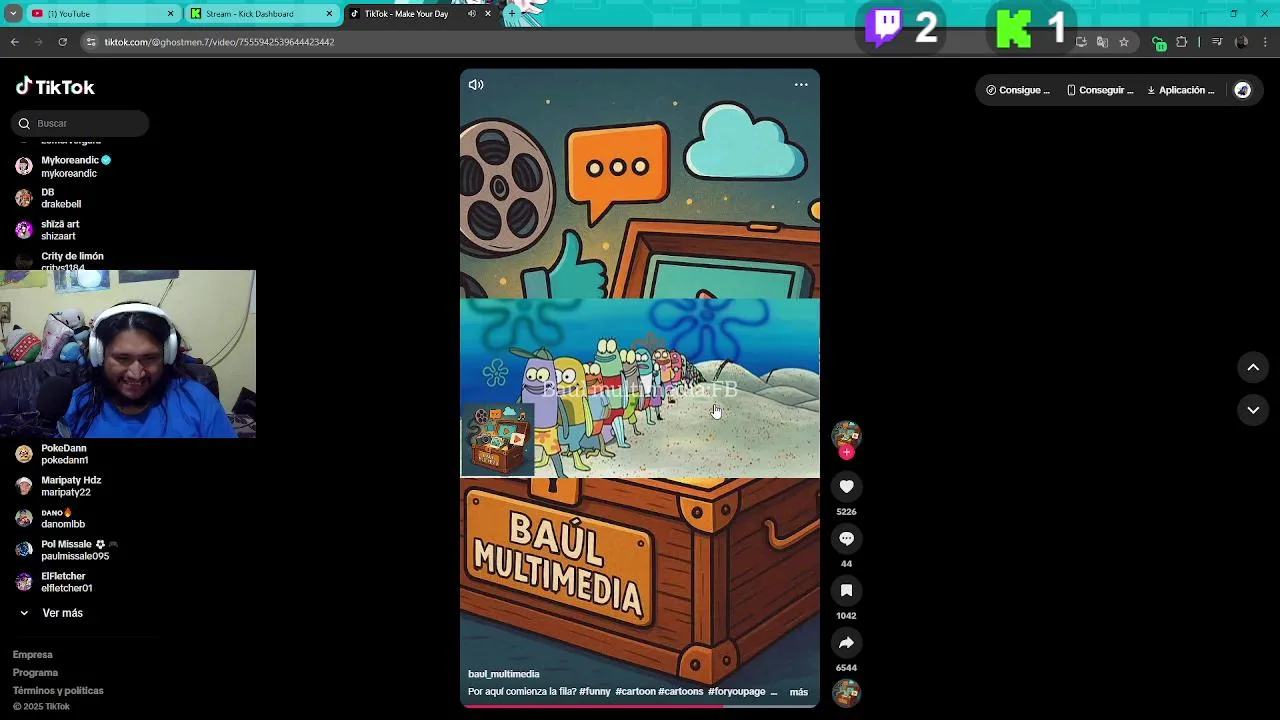Follow creator with the red plus badge
Image resolution: width=1280 pixels, height=720 pixels.
(x=846, y=452)
